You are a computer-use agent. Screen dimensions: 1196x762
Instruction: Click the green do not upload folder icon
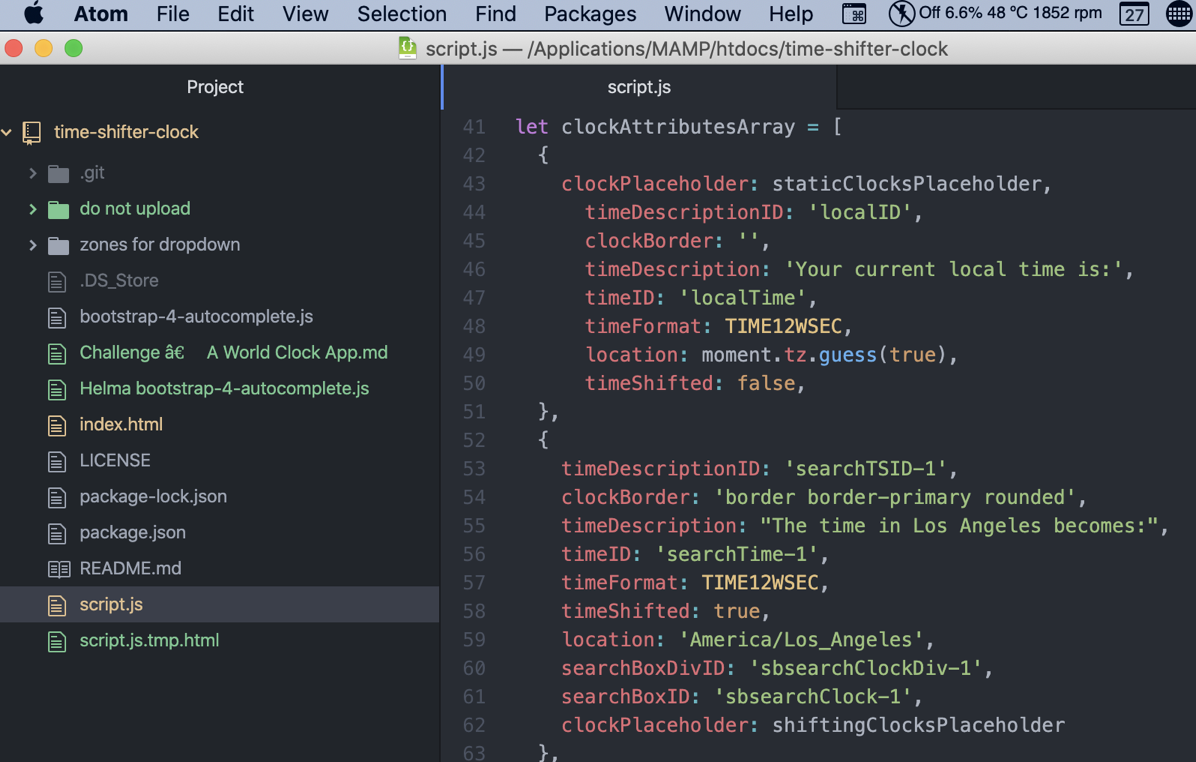click(x=59, y=209)
